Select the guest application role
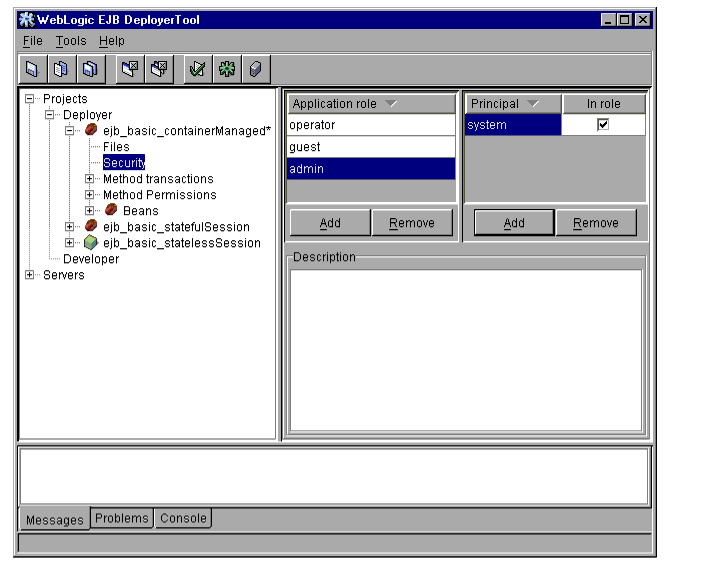 click(x=371, y=147)
